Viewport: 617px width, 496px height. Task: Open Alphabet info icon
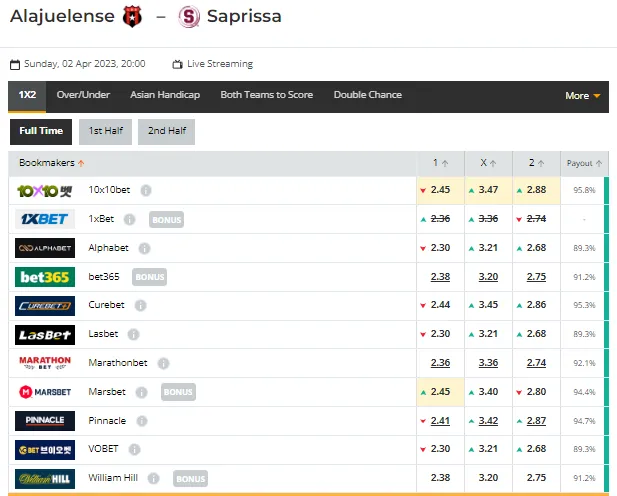[x=144, y=248]
